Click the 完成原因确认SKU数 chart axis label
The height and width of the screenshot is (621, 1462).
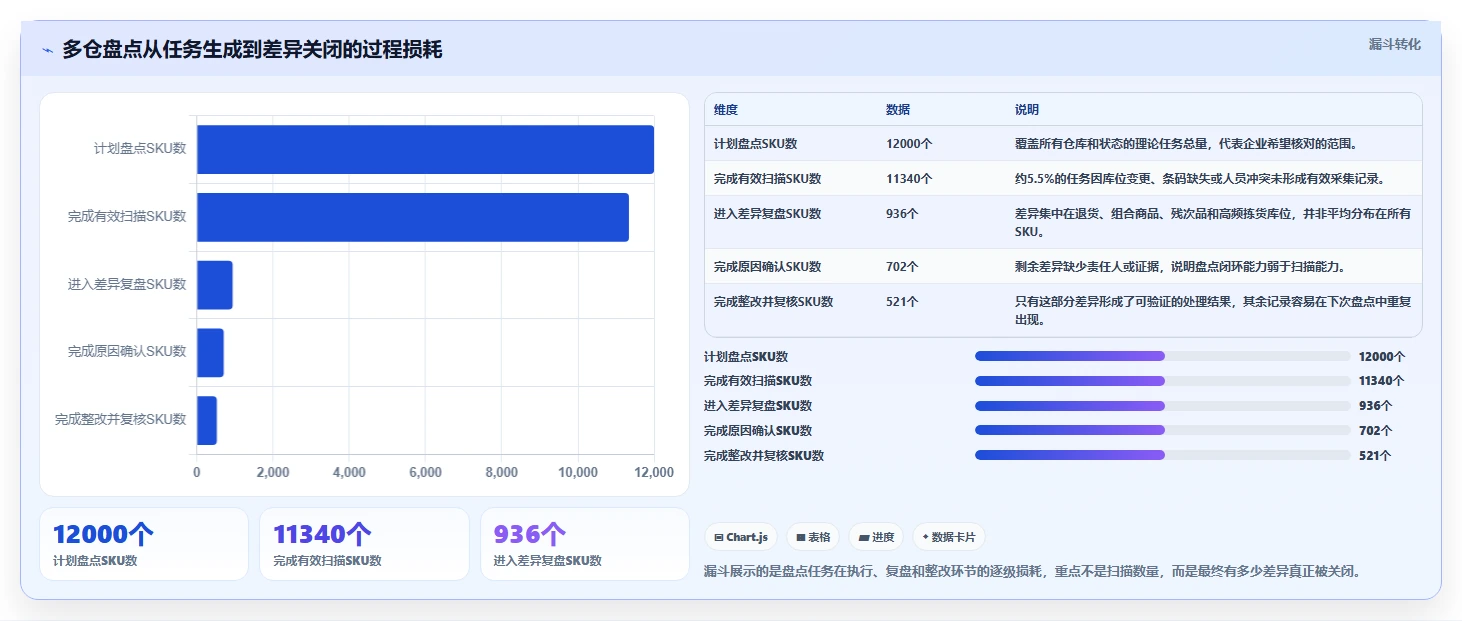pos(127,352)
